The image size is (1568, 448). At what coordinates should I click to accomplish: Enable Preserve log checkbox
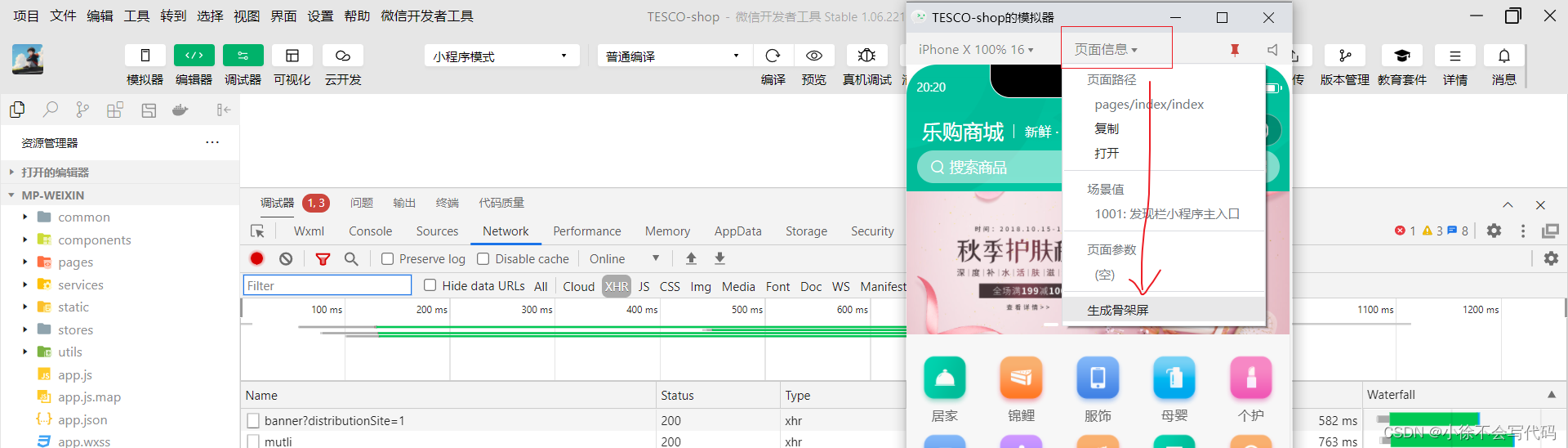(388, 258)
